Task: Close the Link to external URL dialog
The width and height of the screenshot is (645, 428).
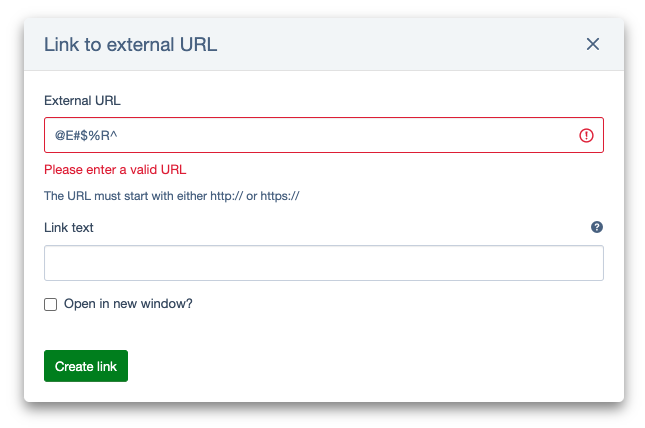Action: tap(593, 44)
